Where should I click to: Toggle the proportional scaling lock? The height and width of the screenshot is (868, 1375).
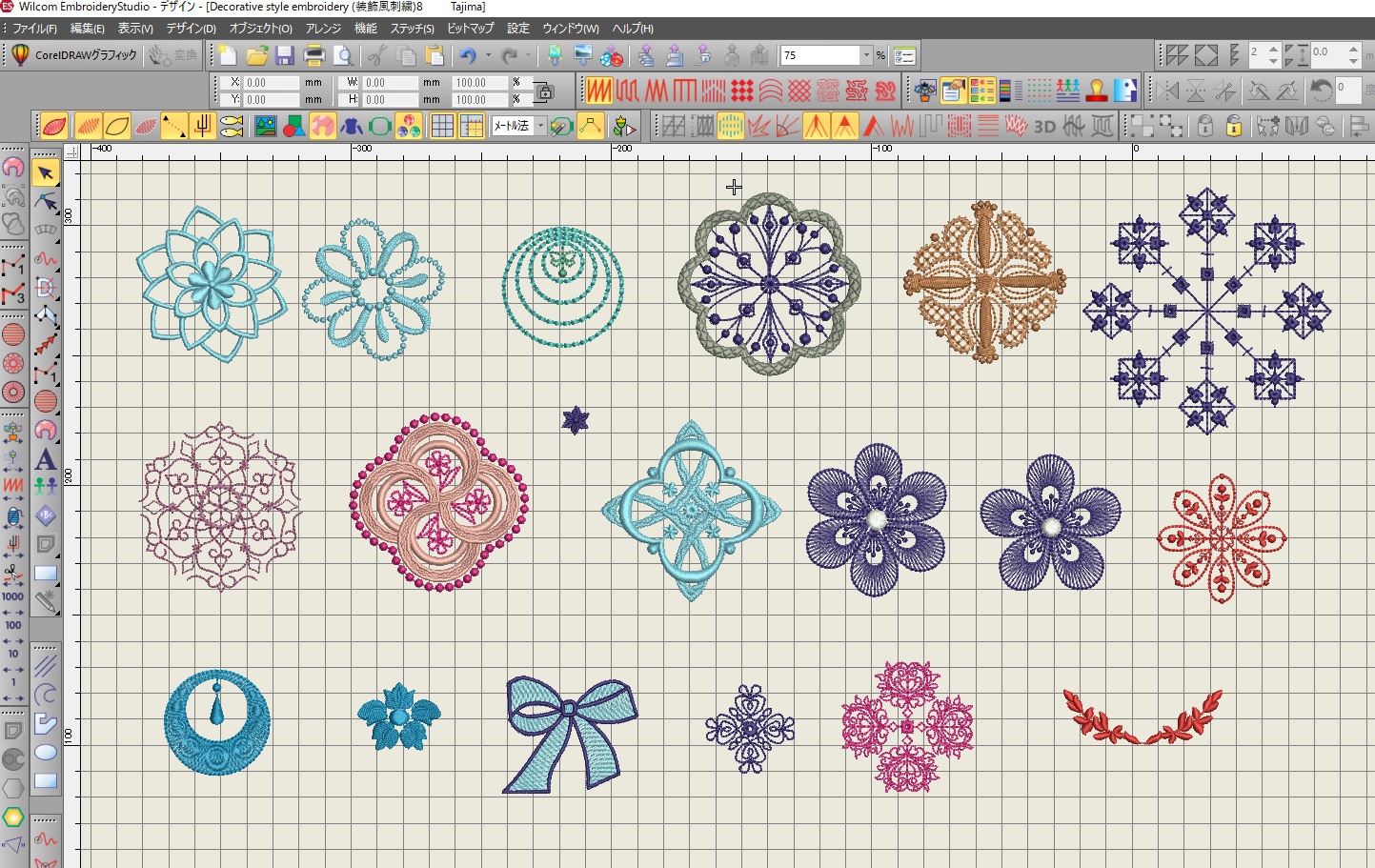545,91
